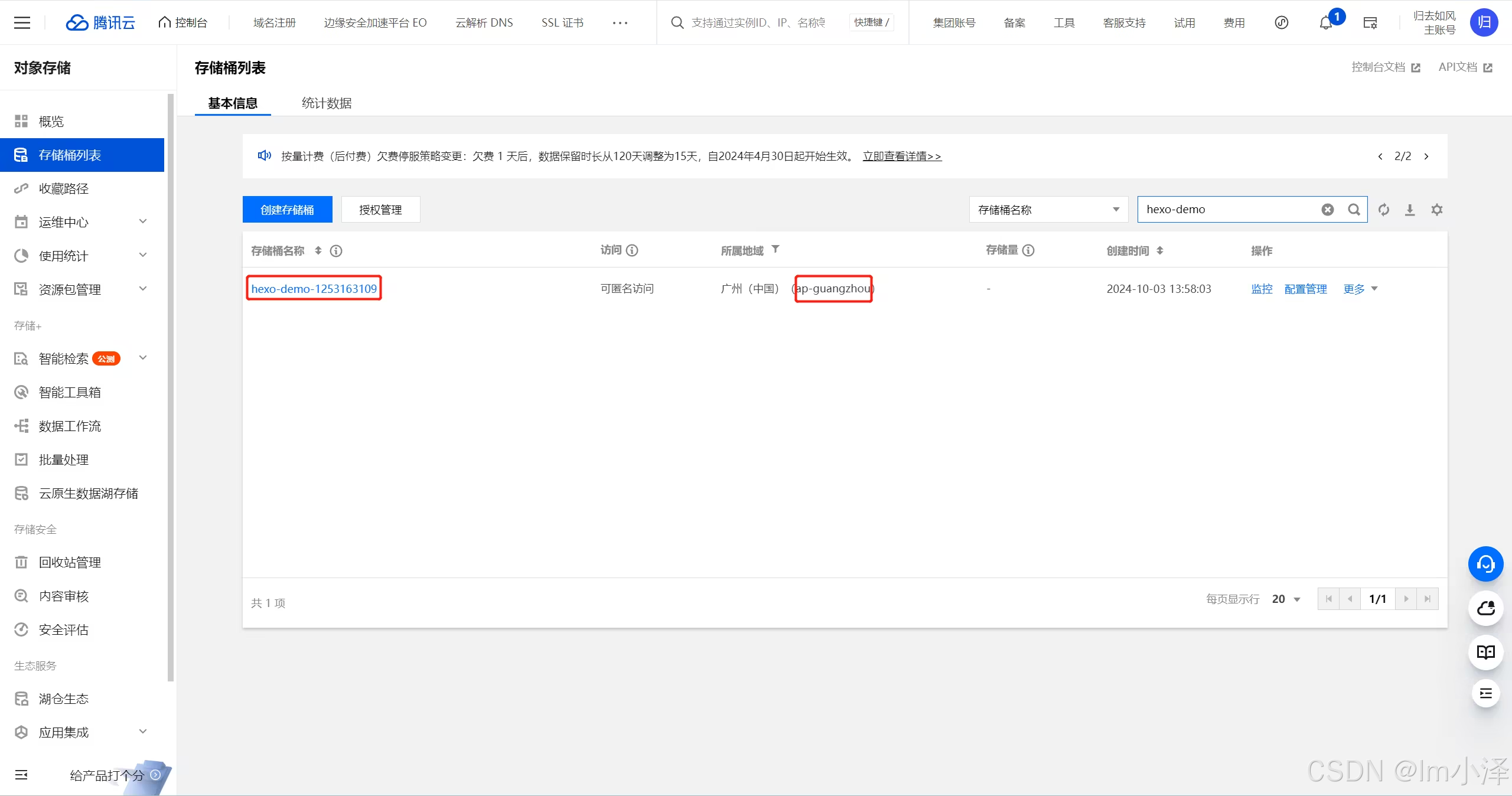The height and width of the screenshot is (796, 1512).
Task: Open 数据工作流 in the sidebar
Action: click(82, 426)
